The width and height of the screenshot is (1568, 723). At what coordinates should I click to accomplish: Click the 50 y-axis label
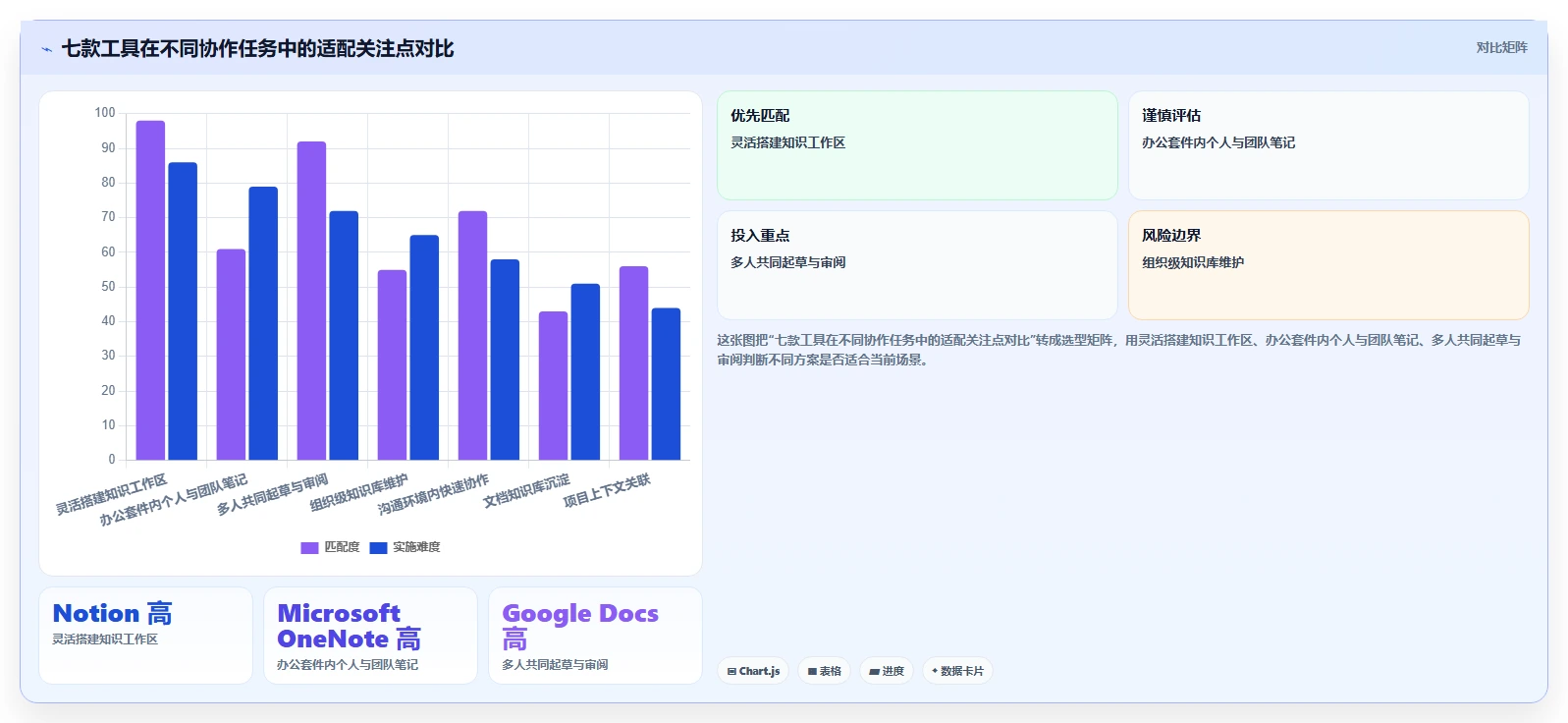pos(108,287)
